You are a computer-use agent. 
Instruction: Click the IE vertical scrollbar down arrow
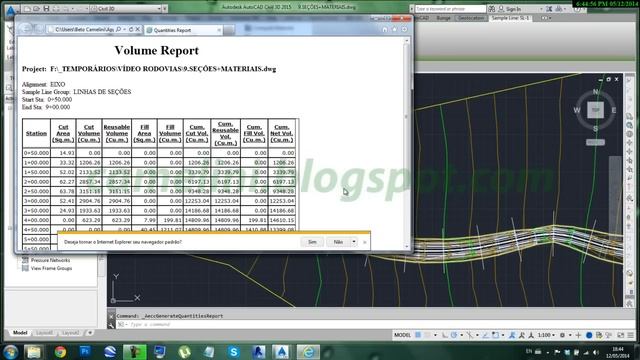(x=406, y=246)
